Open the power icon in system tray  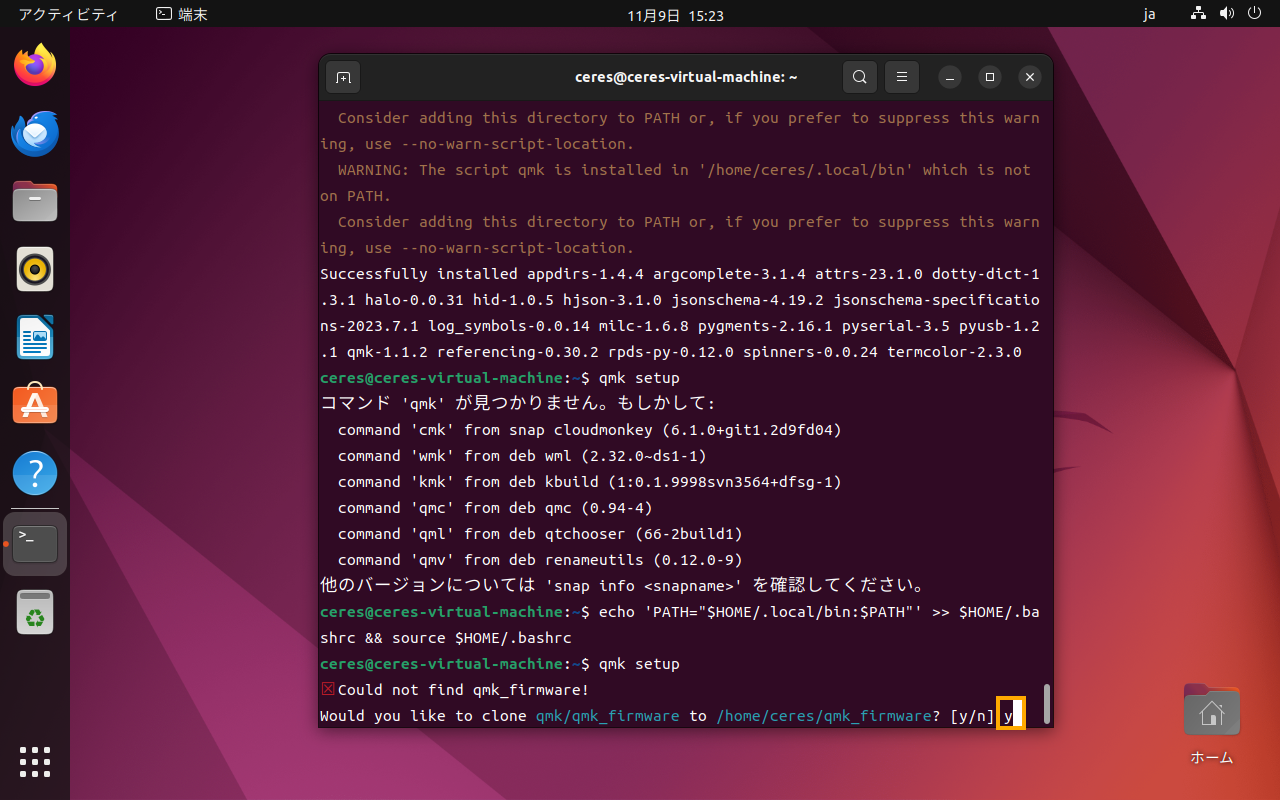(1255, 15)
